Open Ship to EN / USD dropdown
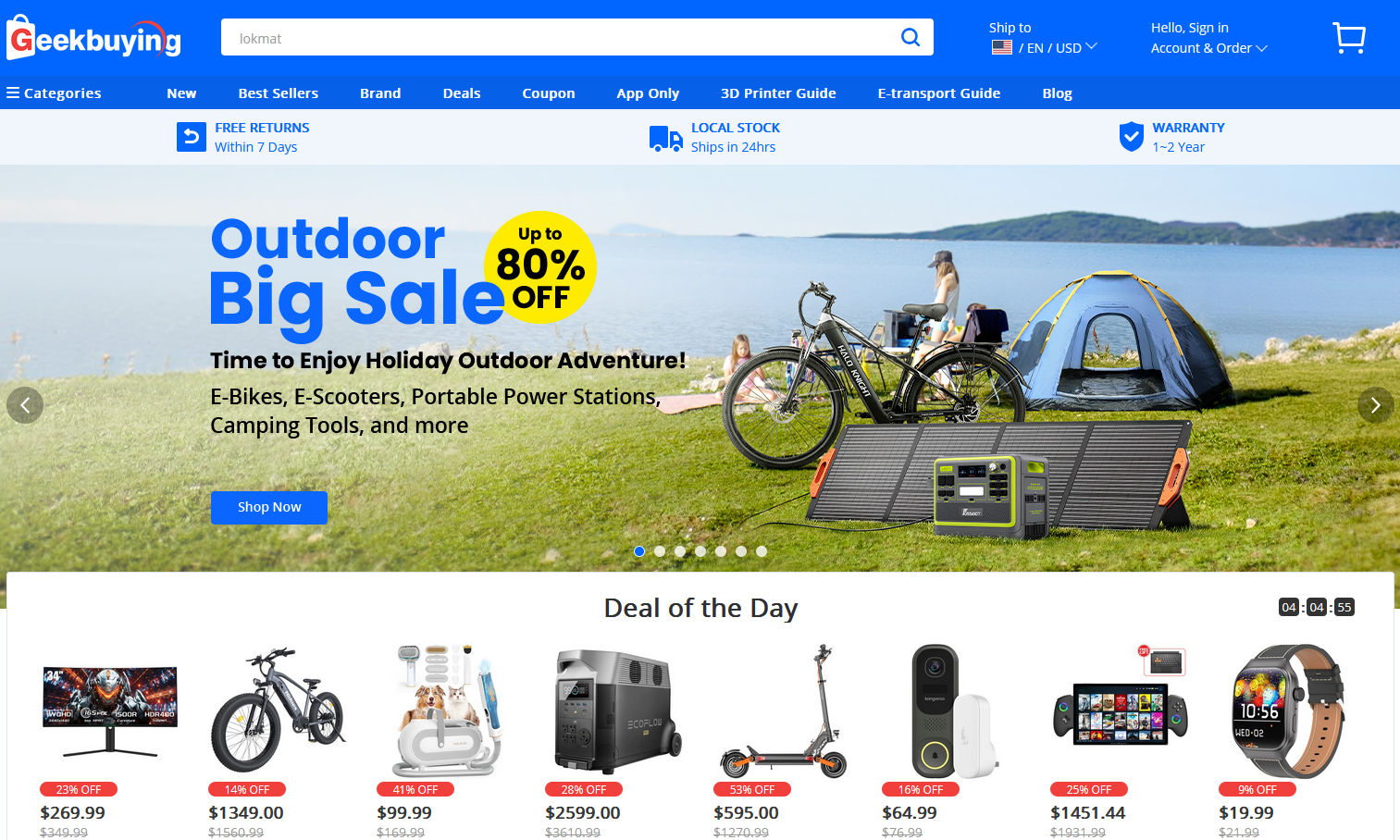Screen dimensions: 1400x840 (1044, 47)
